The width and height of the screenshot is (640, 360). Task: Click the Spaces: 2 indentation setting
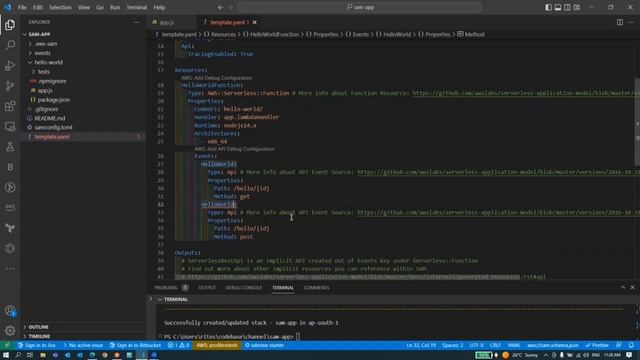click(453, 345)
